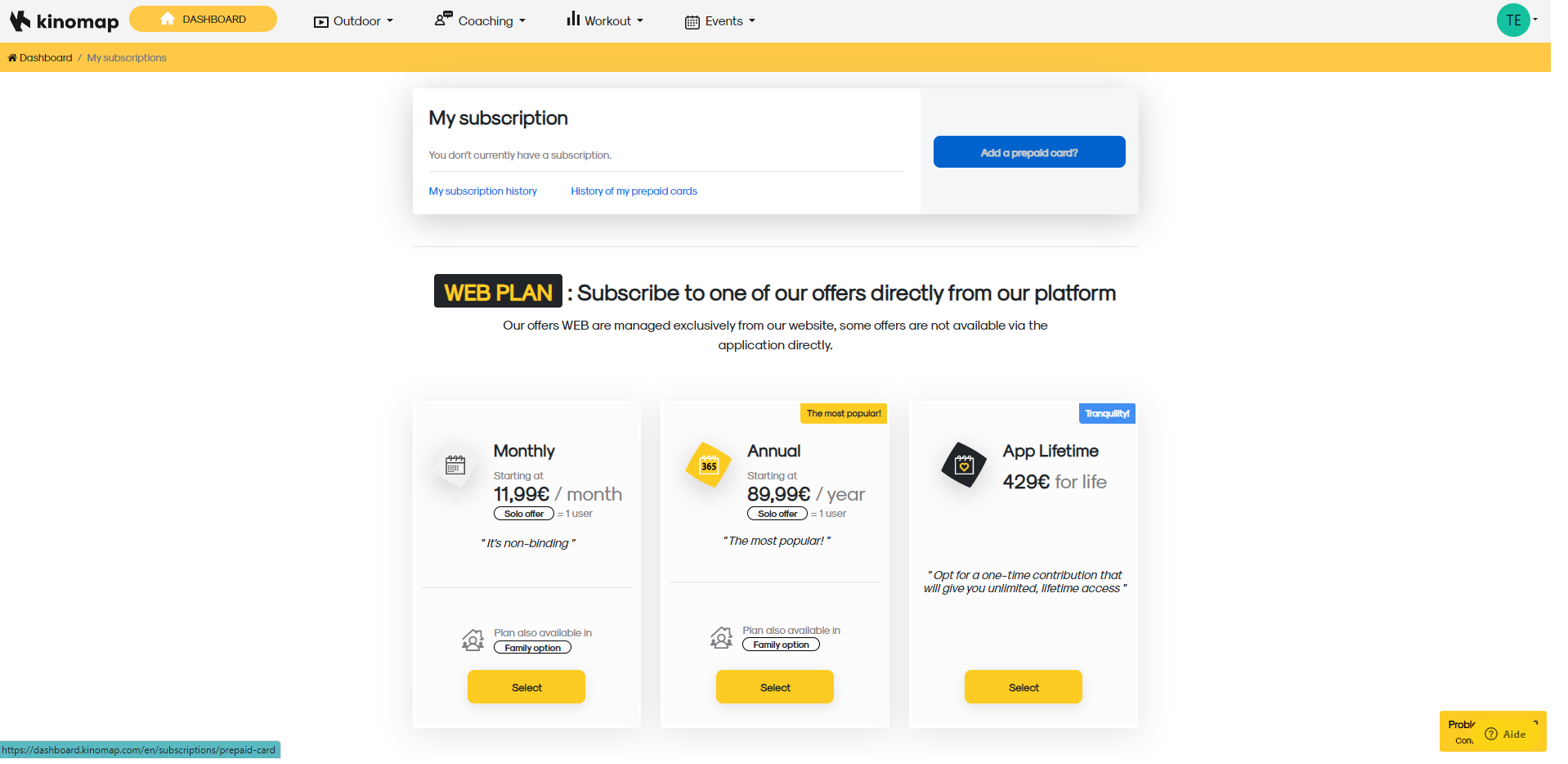Click the family icon in Monthly card
This screenshot has width=1568, height=764.
click(x=473, y=640)
